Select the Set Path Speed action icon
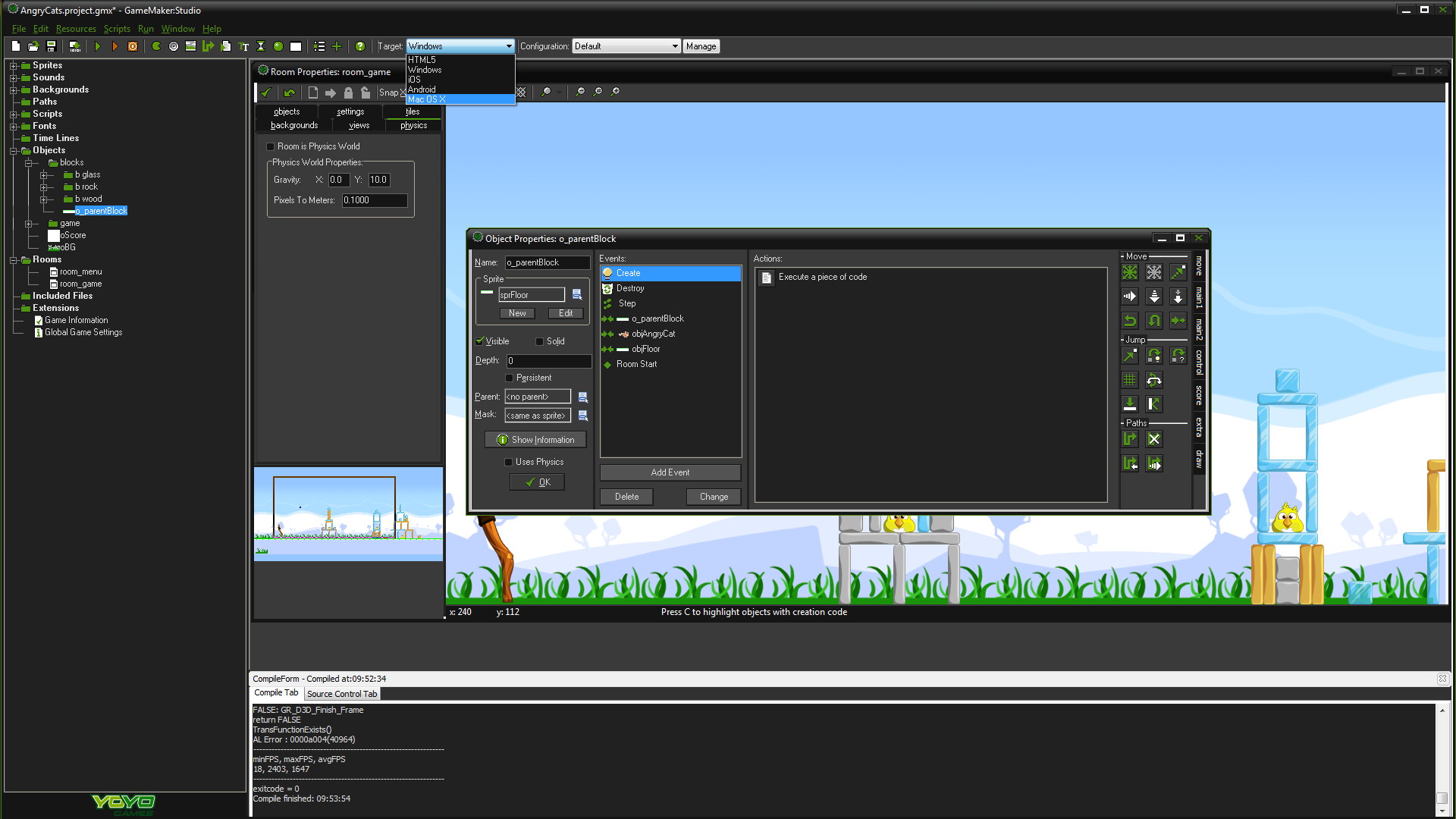Screen dimensions: 1456x819 (x=1154, y=463)
